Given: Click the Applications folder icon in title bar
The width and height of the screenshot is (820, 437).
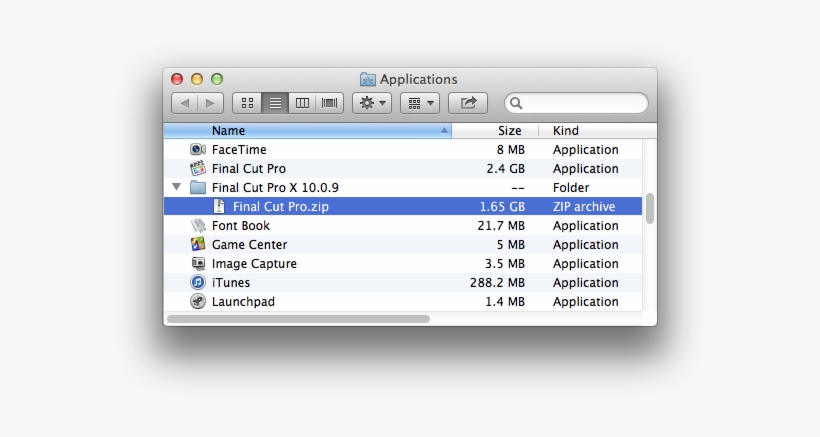Looking at the screenshot, I should [368, 79].
